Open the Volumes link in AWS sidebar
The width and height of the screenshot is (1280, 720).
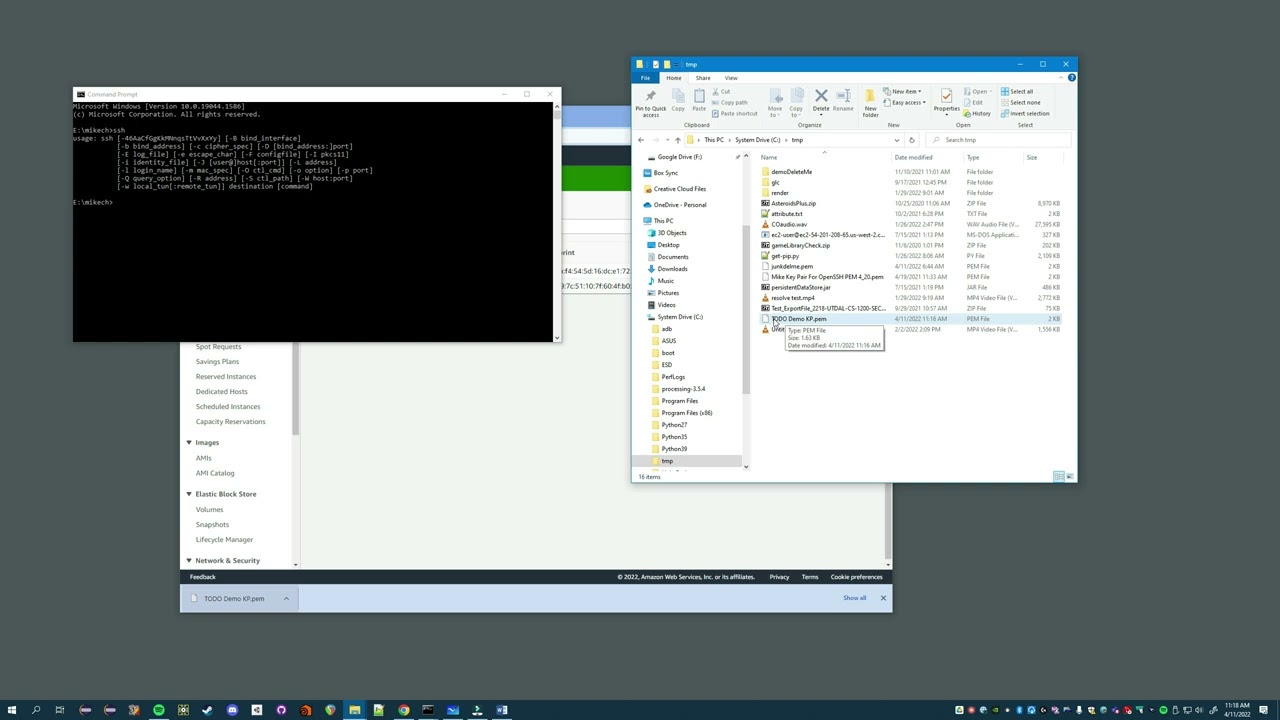click(209, 510)
